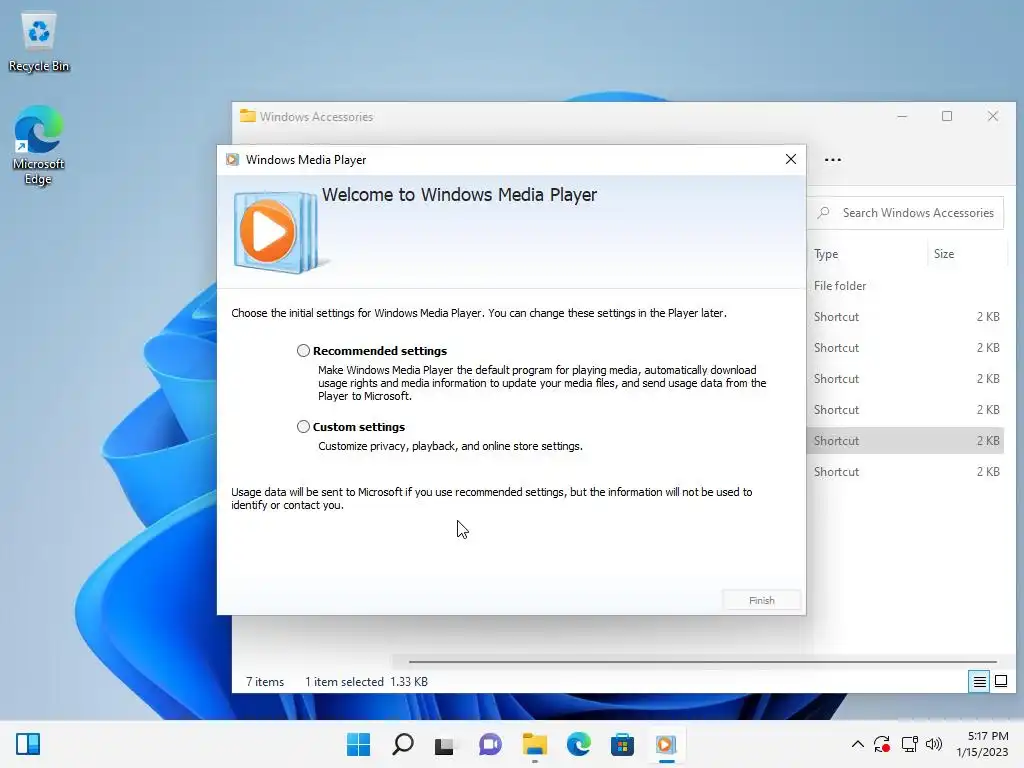Image resolution: width=1024 pixels, height=768 pixels.
Task: Open Task View from the taskbar
Action: coord(445,744)
